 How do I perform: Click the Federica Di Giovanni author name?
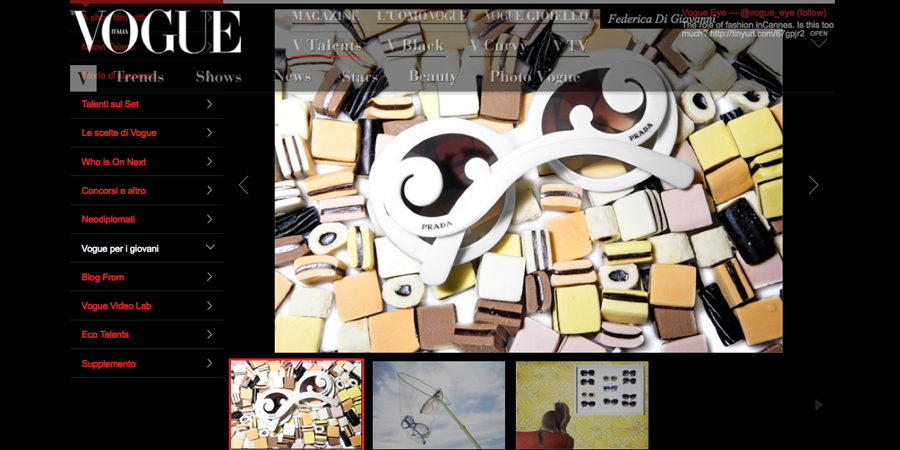click(661, 19)
